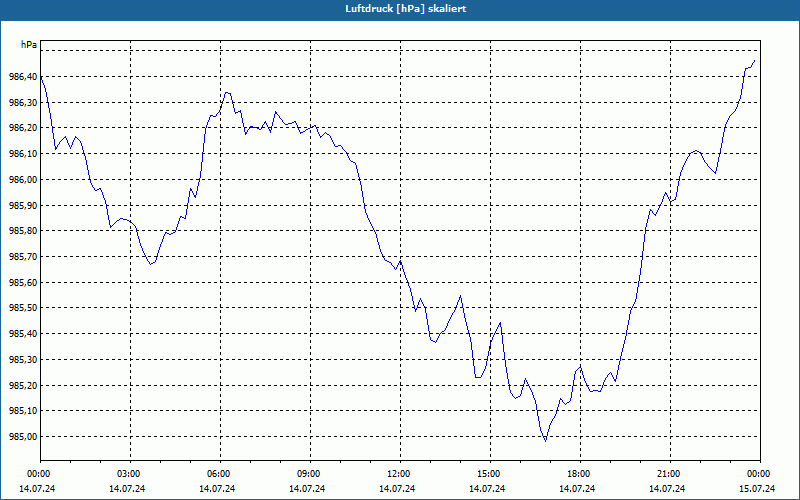Select the 985,50 y-axis label
The width and height of the screenshot is (800, 500).
coord(23,308)
